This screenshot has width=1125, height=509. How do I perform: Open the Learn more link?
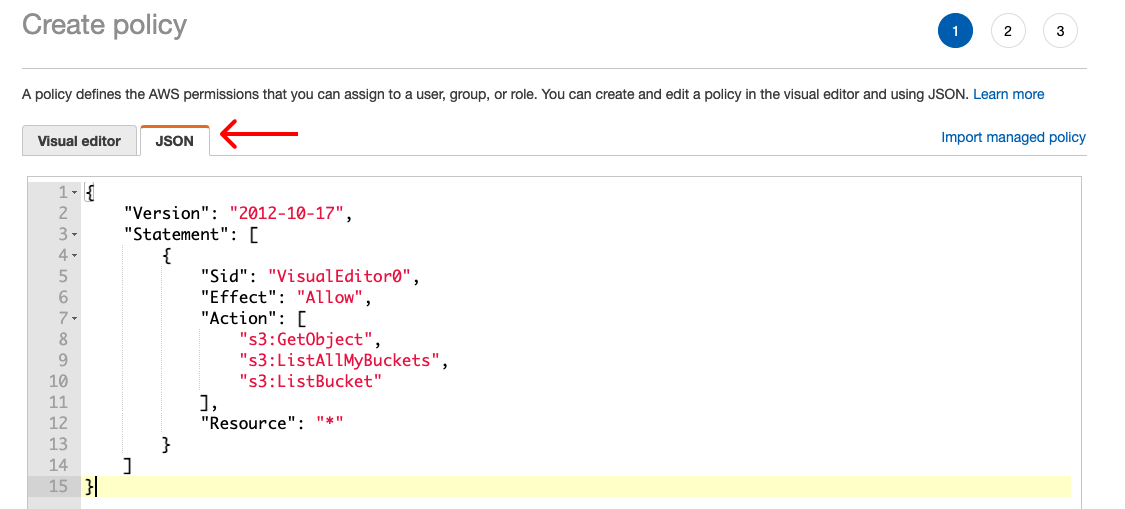click(1008, 94)
